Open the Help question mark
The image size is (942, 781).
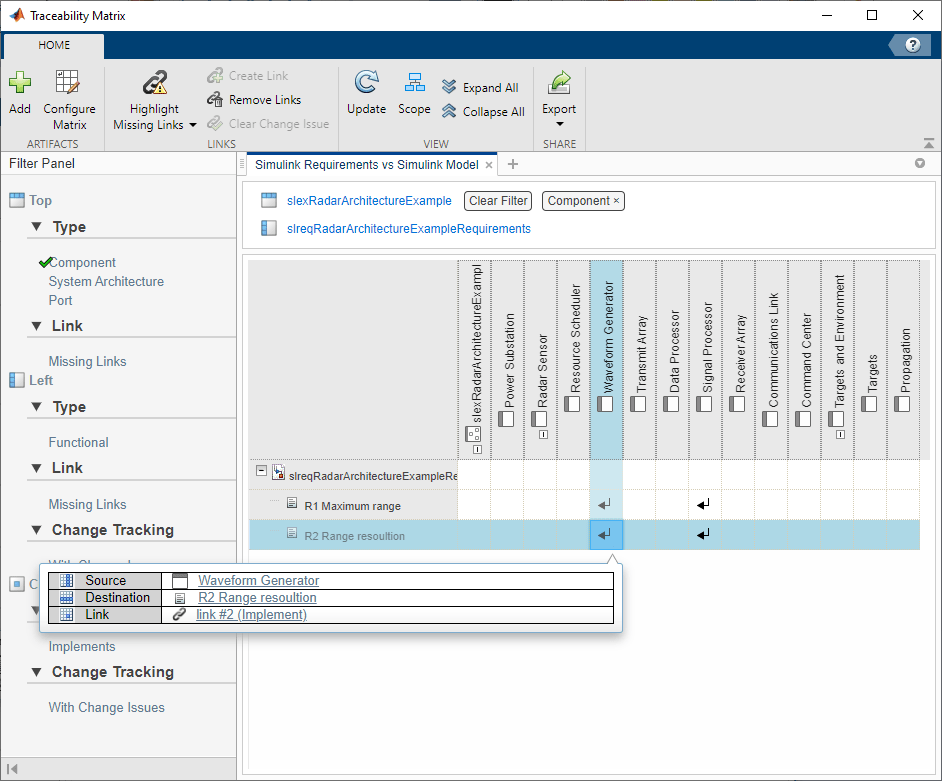point(913,45)
